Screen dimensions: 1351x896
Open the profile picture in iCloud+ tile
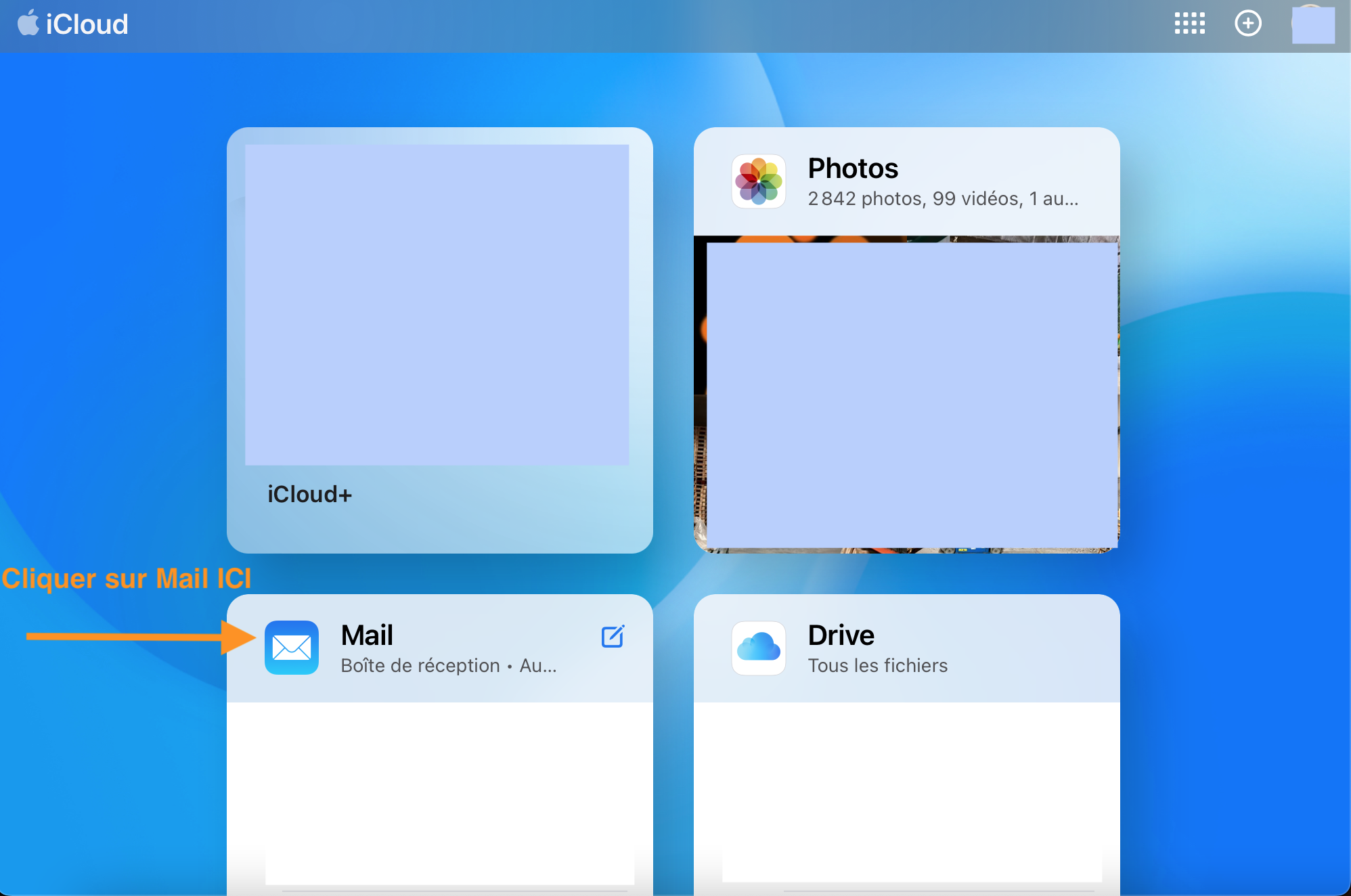click(437, 305)
